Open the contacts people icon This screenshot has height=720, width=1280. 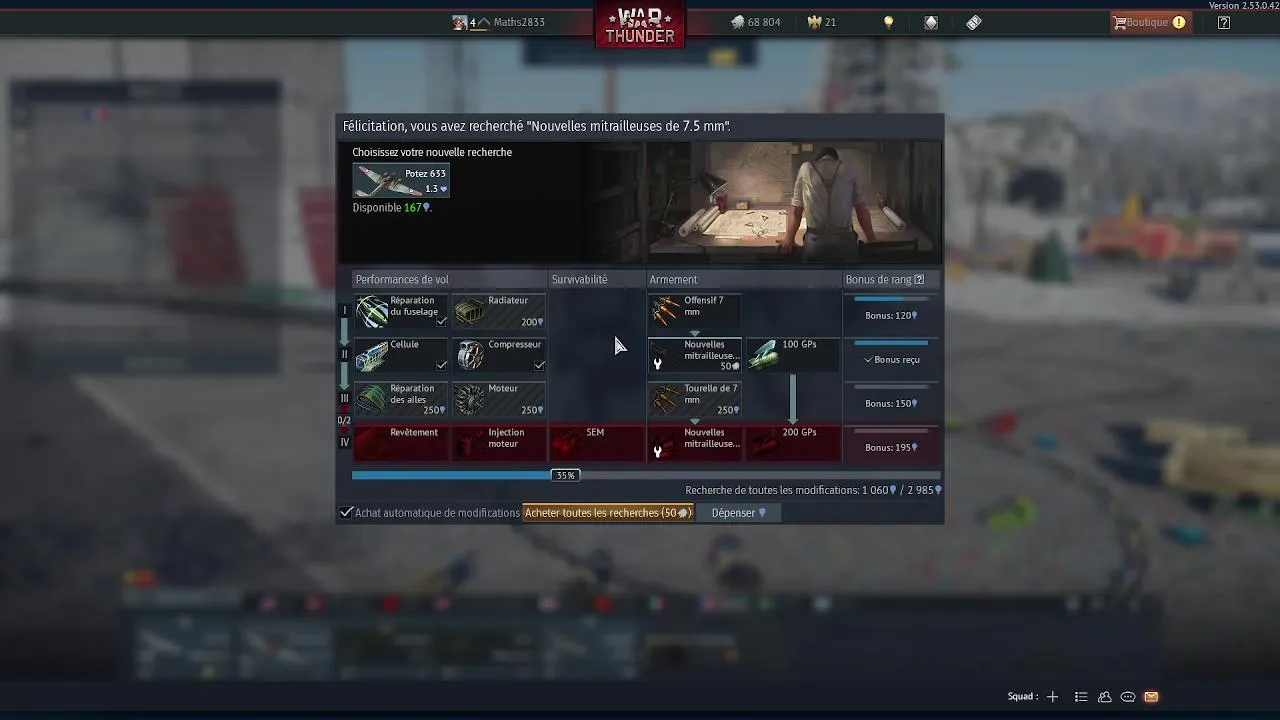pos(1105,697)
